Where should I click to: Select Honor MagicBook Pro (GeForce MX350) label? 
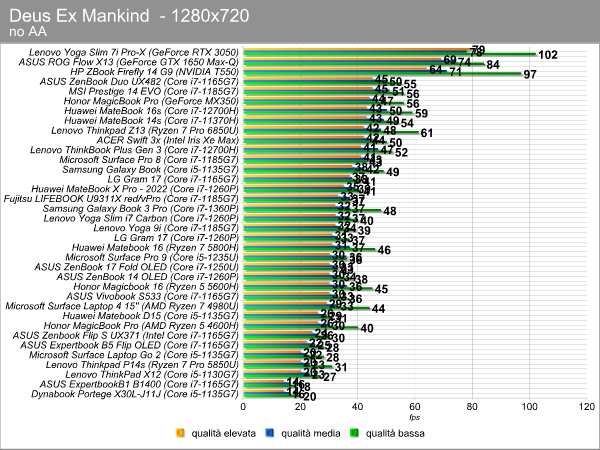click(151, 101)
